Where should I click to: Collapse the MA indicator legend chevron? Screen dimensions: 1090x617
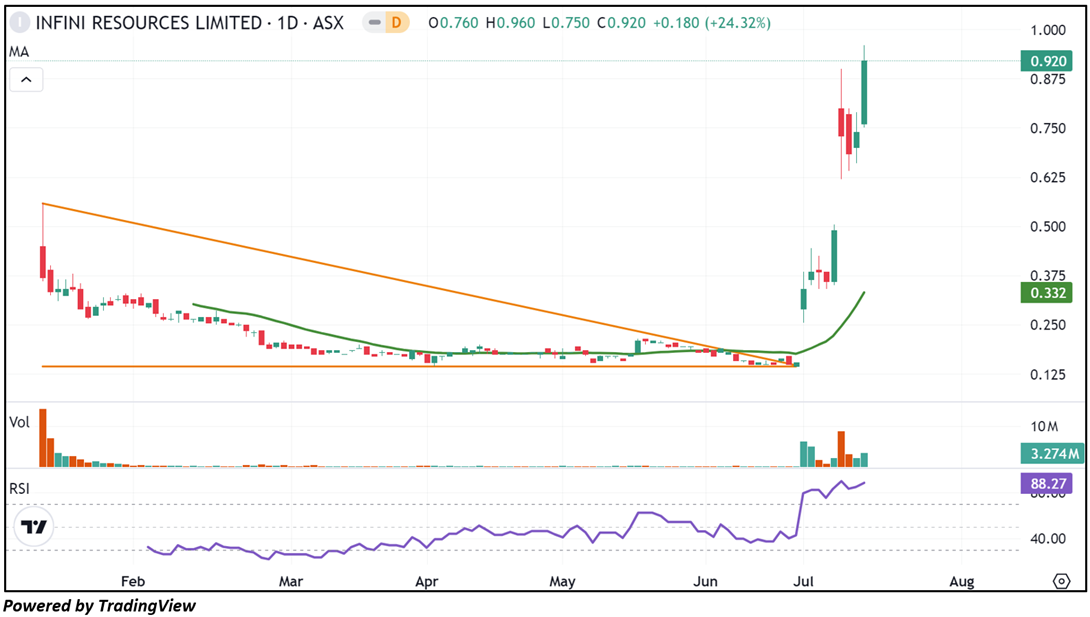26,79
